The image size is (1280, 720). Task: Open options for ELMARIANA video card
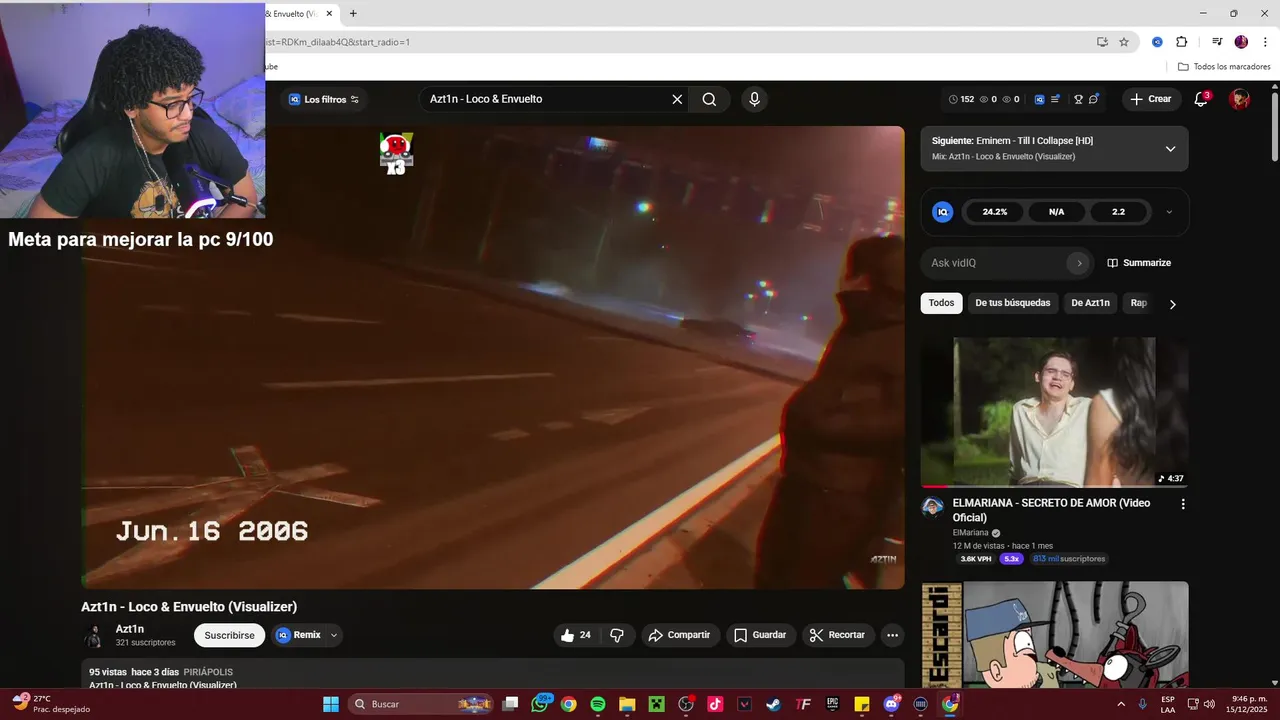click(1183, 504)
